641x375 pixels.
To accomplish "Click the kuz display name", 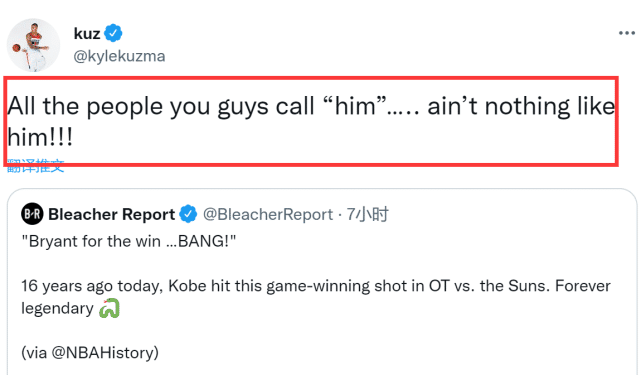I will tap(87, 34).
